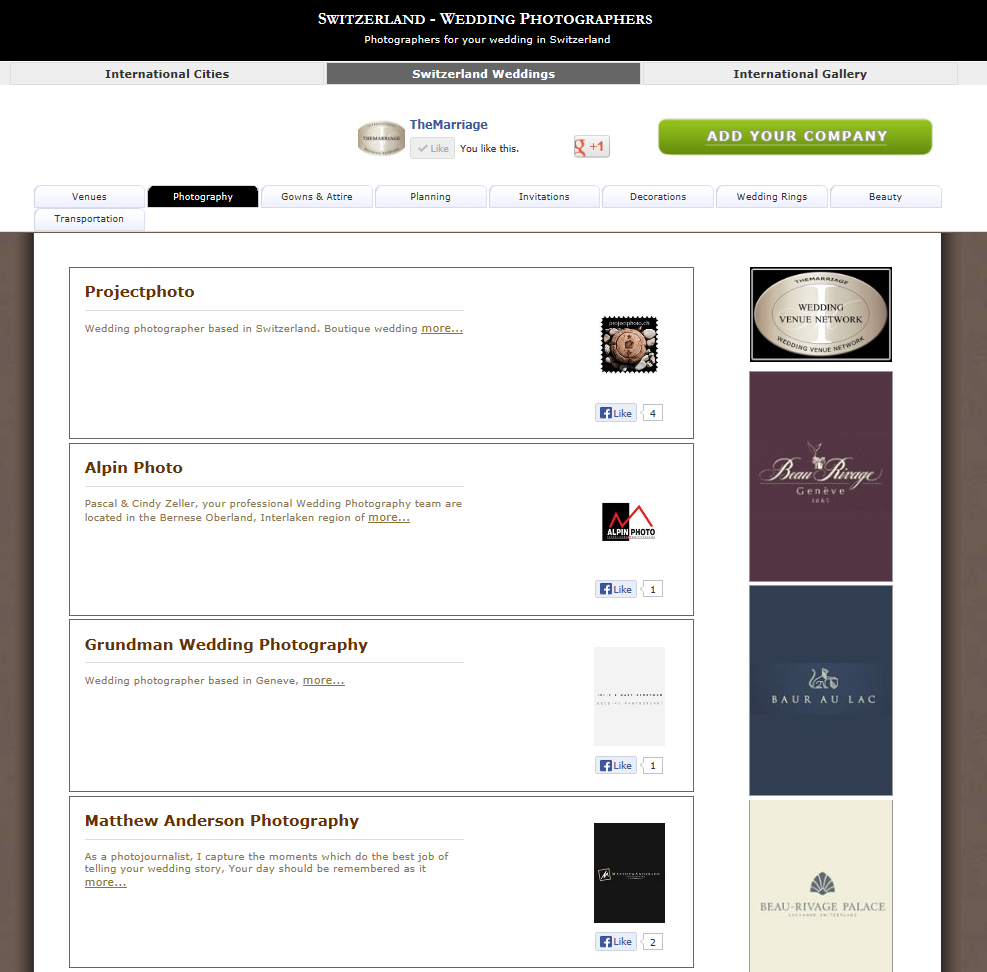Select the Wedding Rings category tab

click(x=771, y=197)
